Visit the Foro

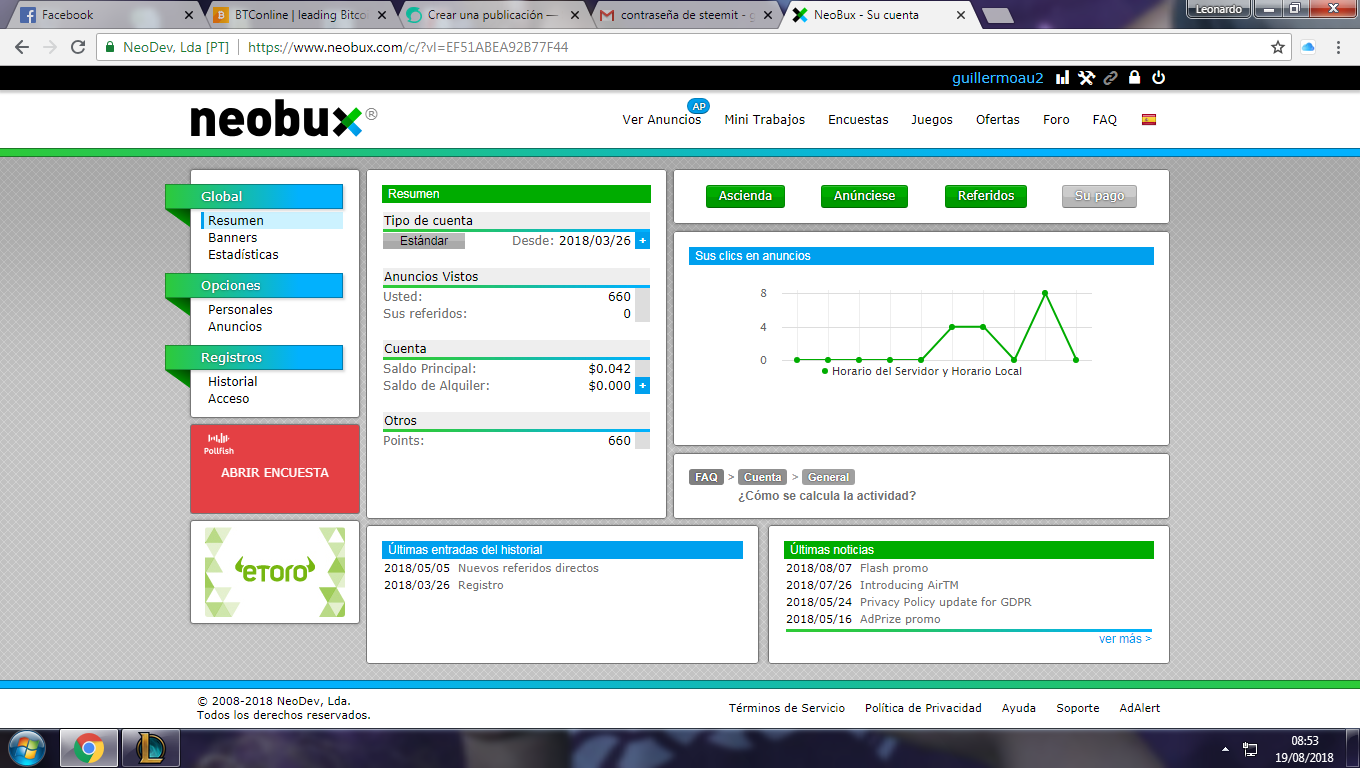pos(1056,120)
